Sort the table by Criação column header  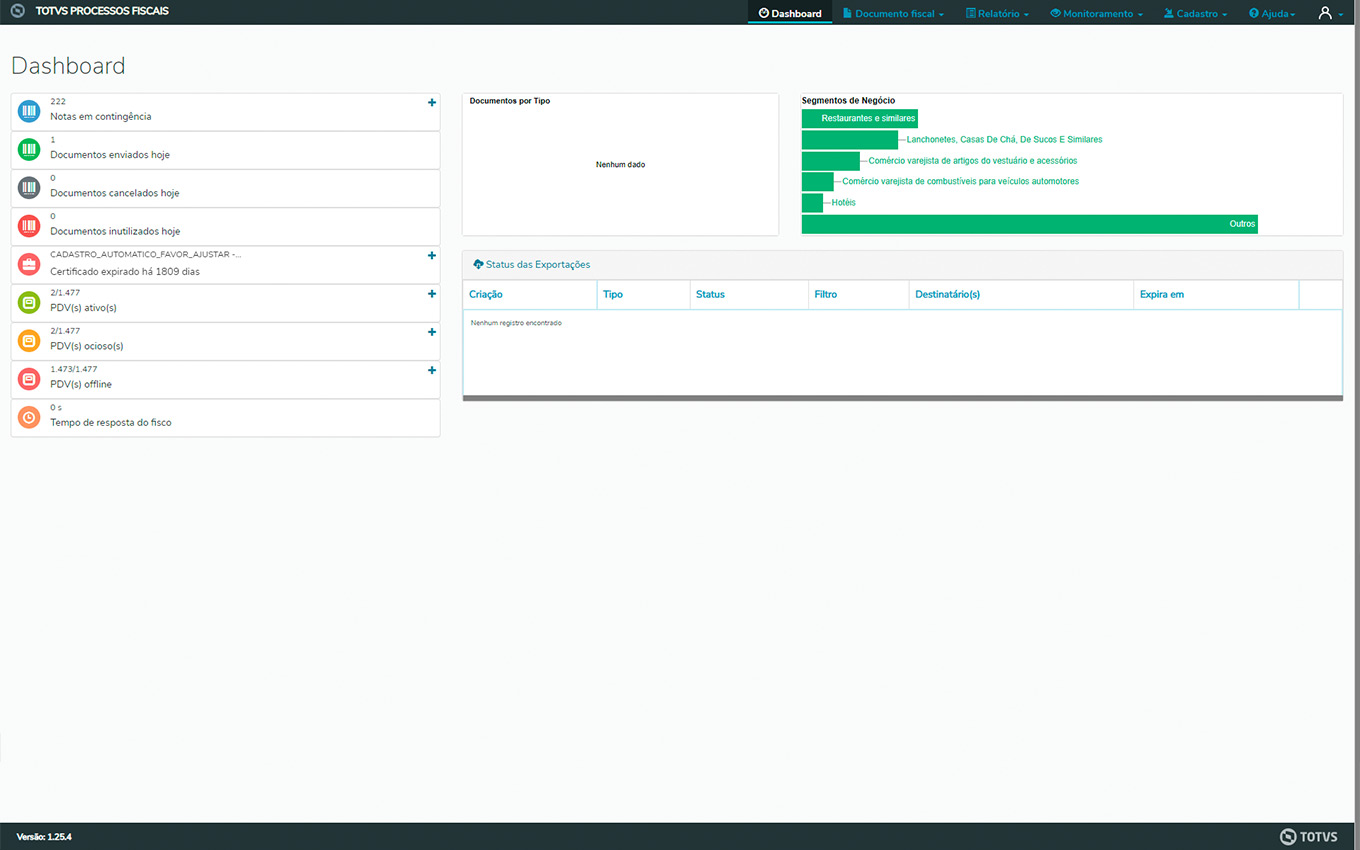[486, 295]
